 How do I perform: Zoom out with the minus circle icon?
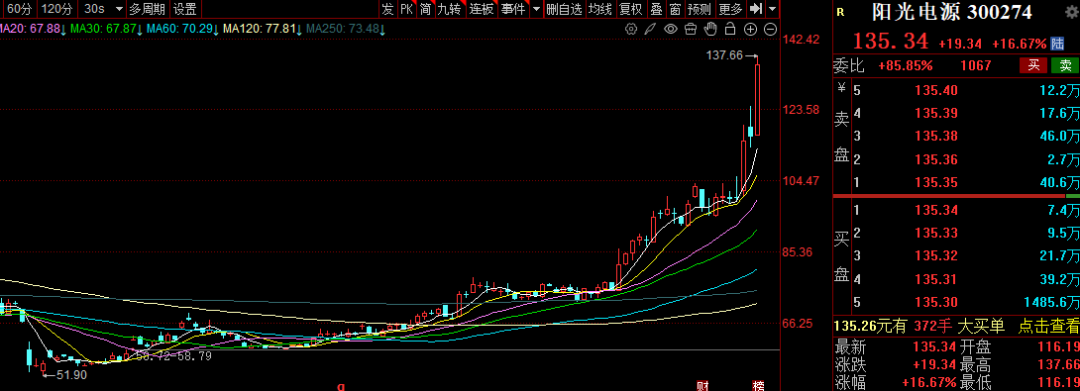coord(771,29)
